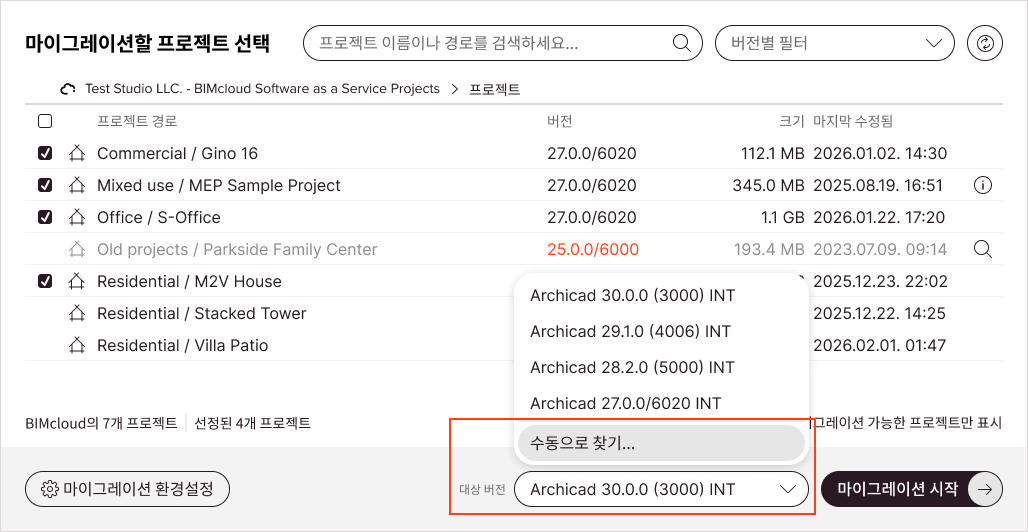
Task: Click the refresh project list icon
Action: [985, 44]
